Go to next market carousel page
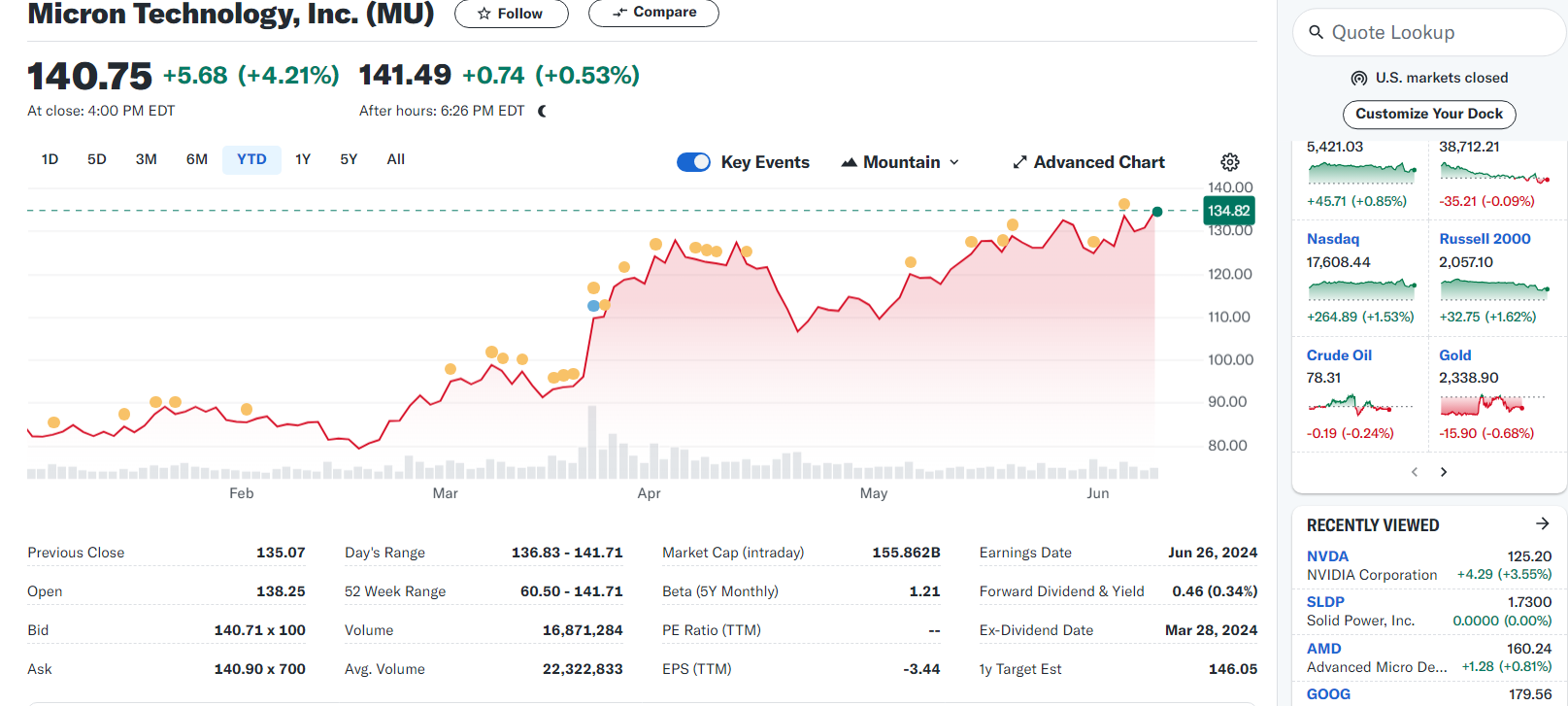Image resolution: width=1568 pixels, height=706 pixels. [x=1444, y=472]
